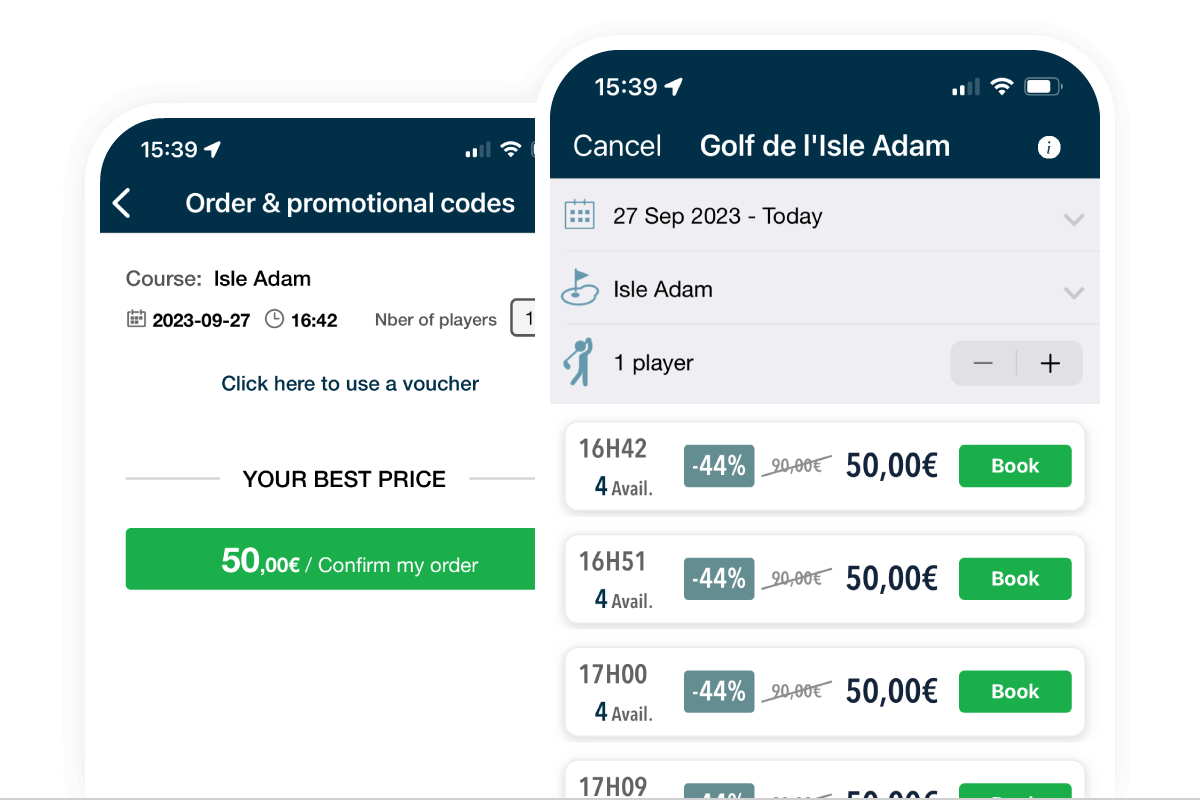
Task: Select the -44% discount badge for 16H42
Action: coord(718,465)
